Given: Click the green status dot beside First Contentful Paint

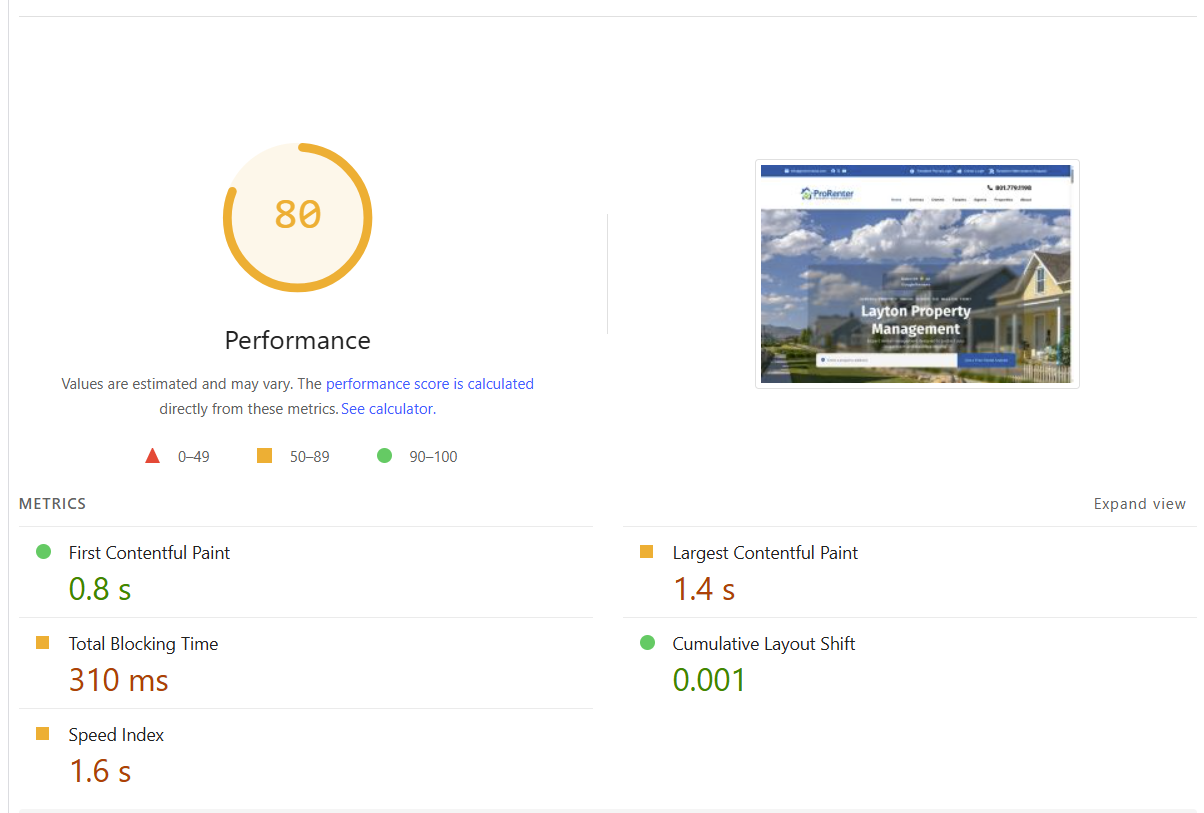Looking at the screenshot, I should point(43,552).
